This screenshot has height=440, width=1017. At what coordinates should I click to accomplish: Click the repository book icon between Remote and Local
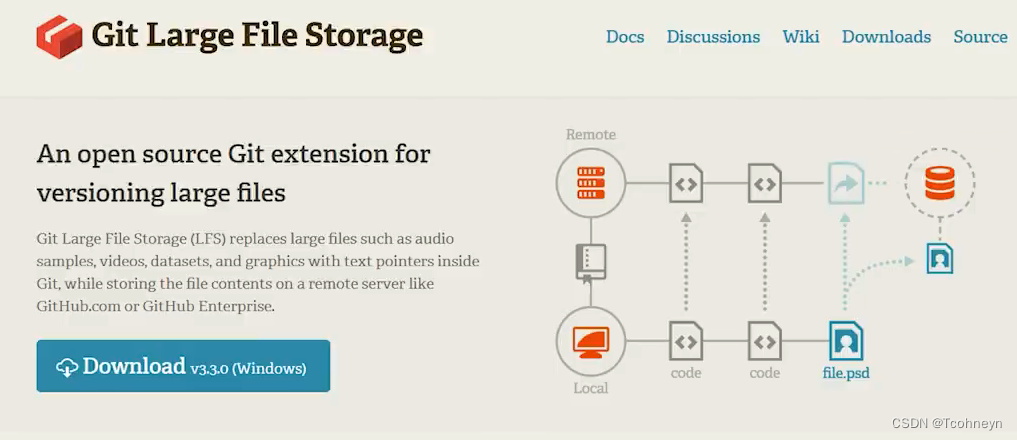tap(591, 263)
